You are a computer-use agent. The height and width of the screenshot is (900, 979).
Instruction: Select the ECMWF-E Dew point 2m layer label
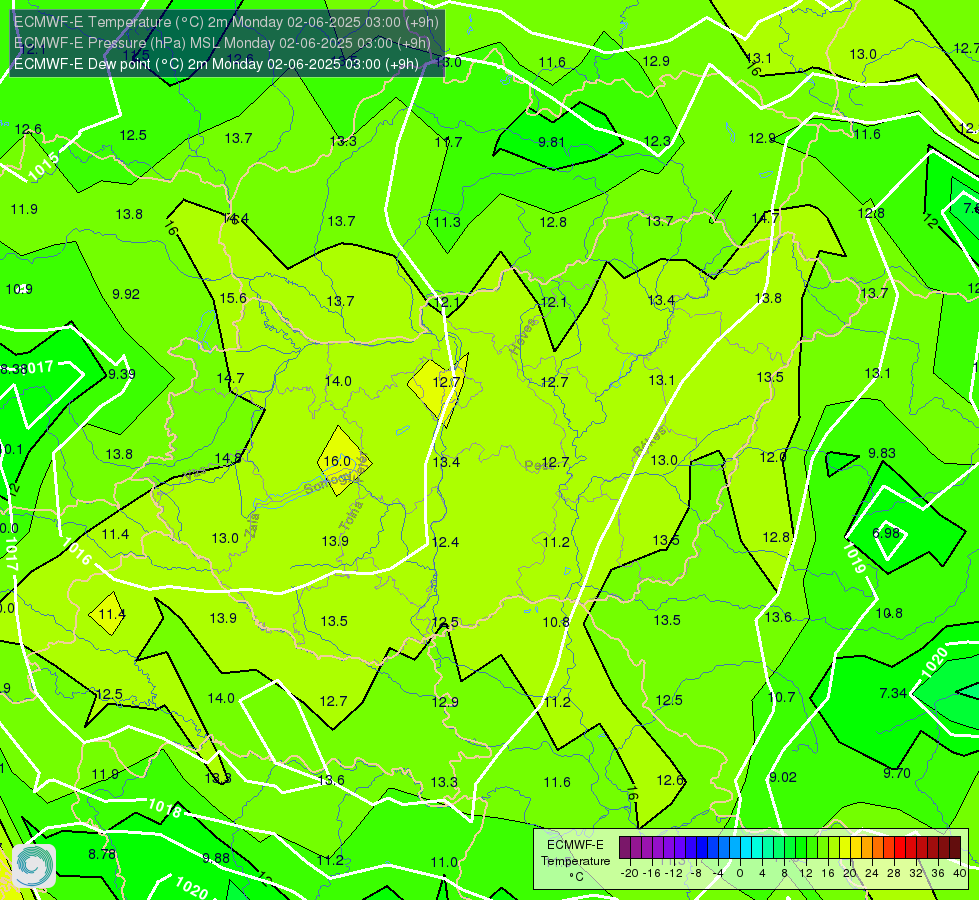[216, 64]
